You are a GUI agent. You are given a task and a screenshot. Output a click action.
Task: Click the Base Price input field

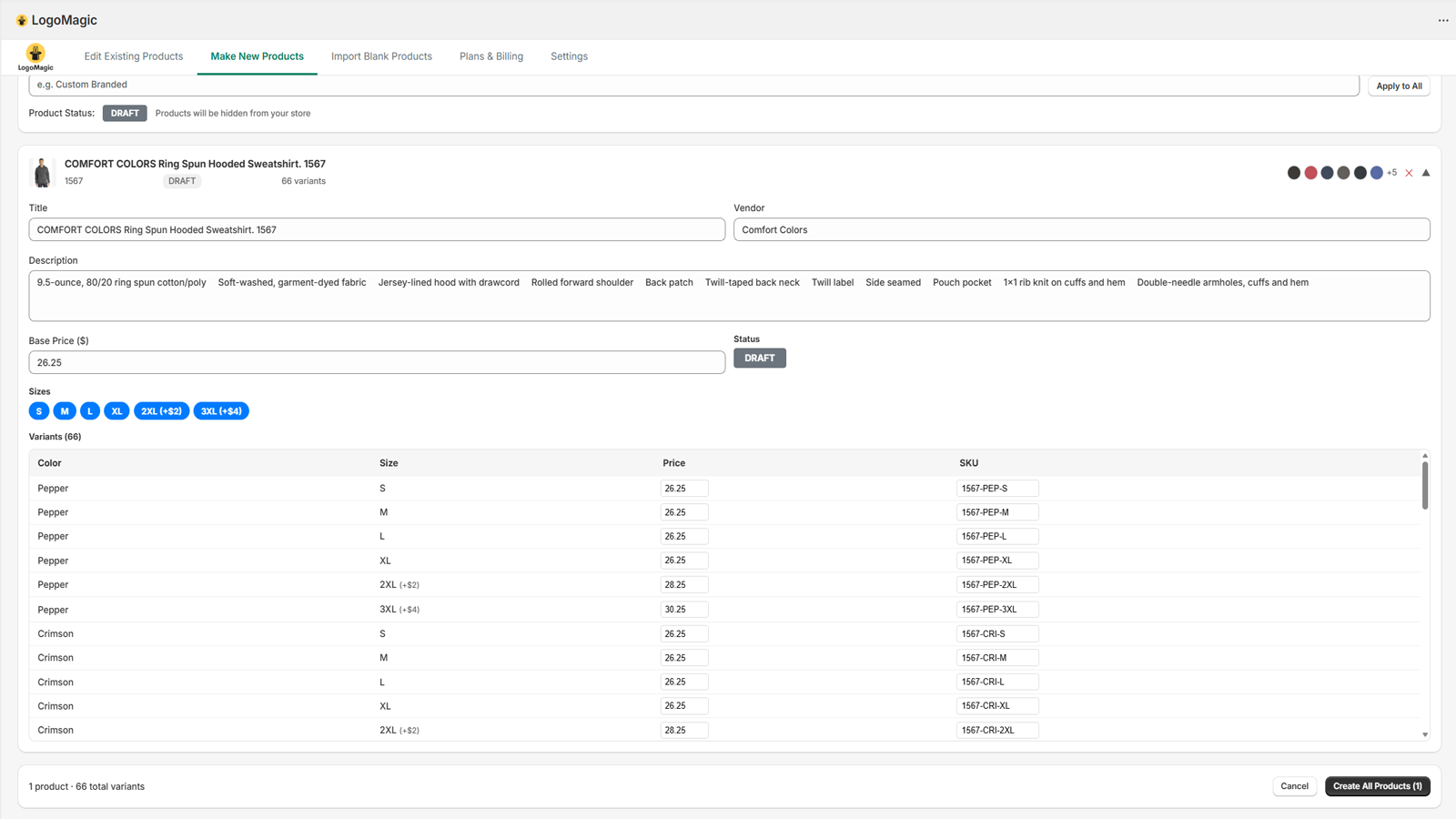tap(377, 361)
